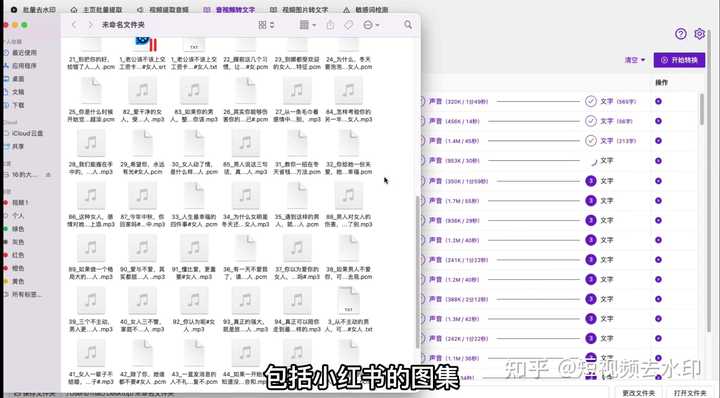
Task: Open the 批量去水印 tab
Action: click(33, 9)
